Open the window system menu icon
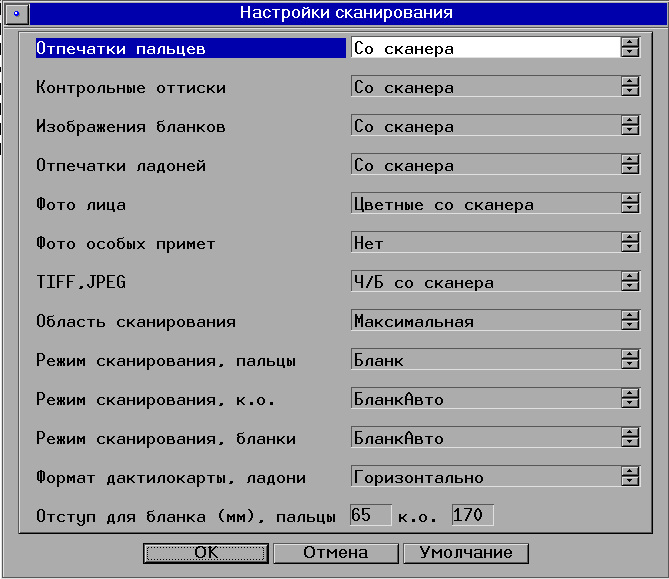 pos(17,14)
